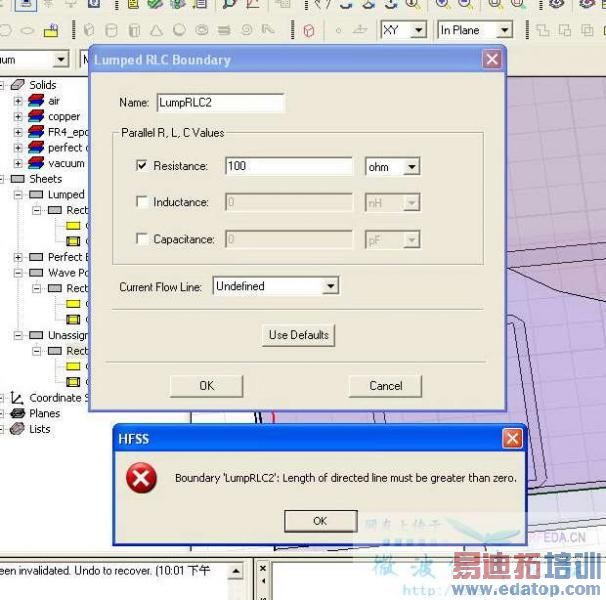Click the Unite objects icon
Viewport: 606px width, 600px height.
coord(542,30)
